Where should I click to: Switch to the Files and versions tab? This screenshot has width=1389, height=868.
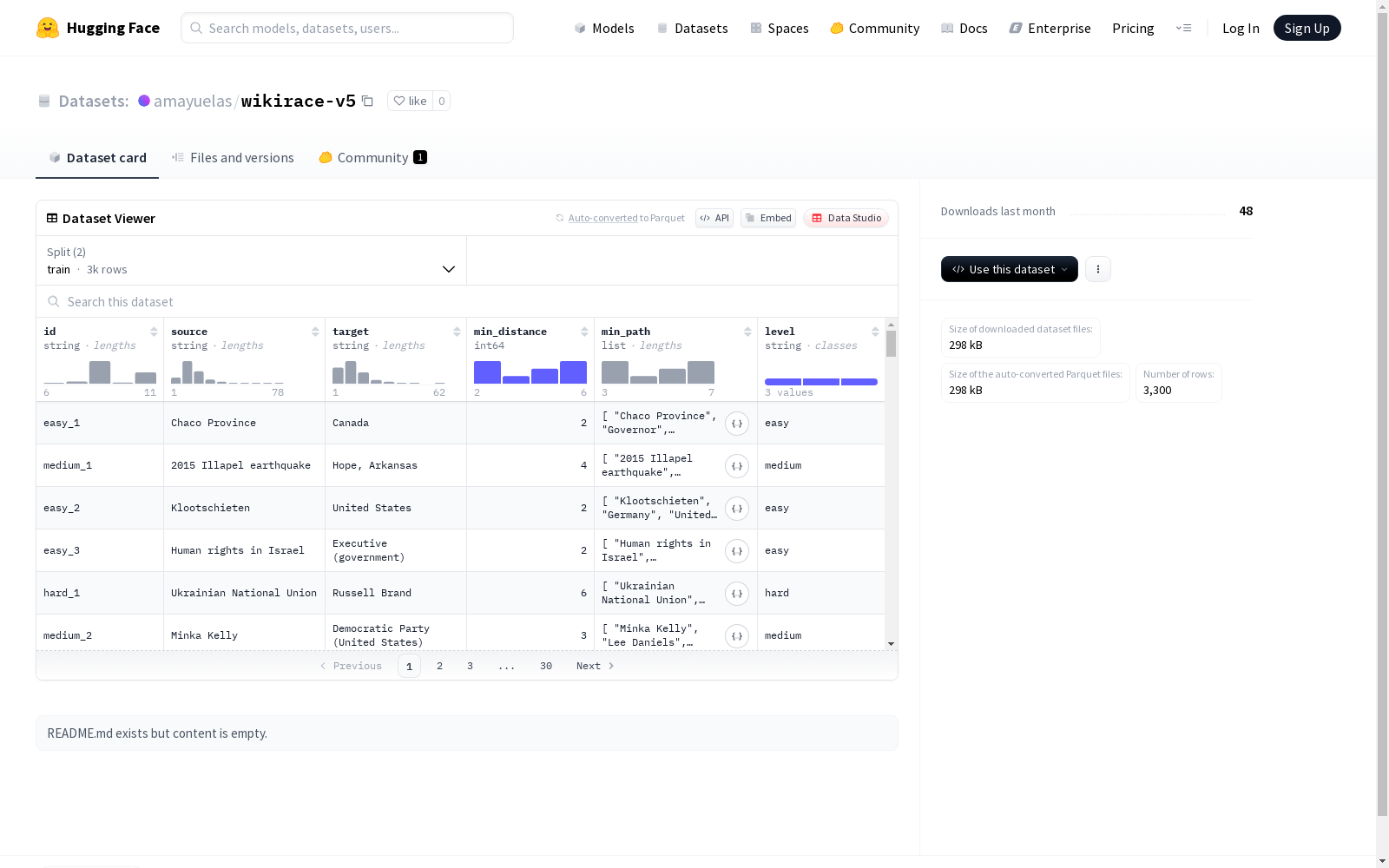coord(233,157)
